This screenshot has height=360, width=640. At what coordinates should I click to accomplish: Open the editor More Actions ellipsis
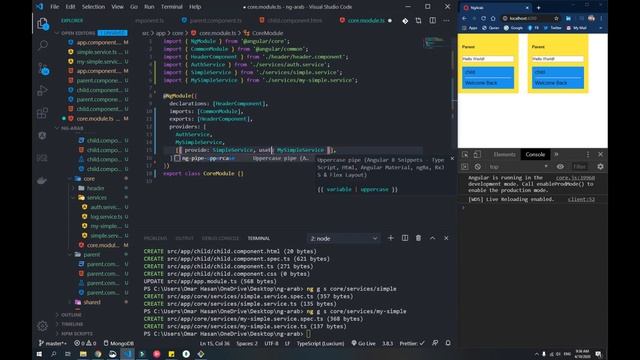click(446, 20)
